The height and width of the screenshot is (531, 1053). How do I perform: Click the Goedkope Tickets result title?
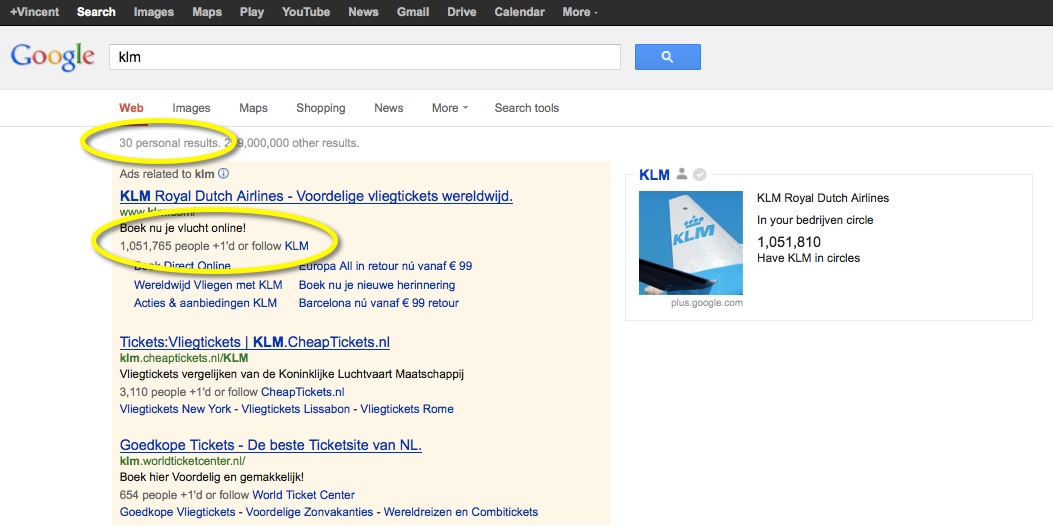pyautogui.click(x=270, y=445)
